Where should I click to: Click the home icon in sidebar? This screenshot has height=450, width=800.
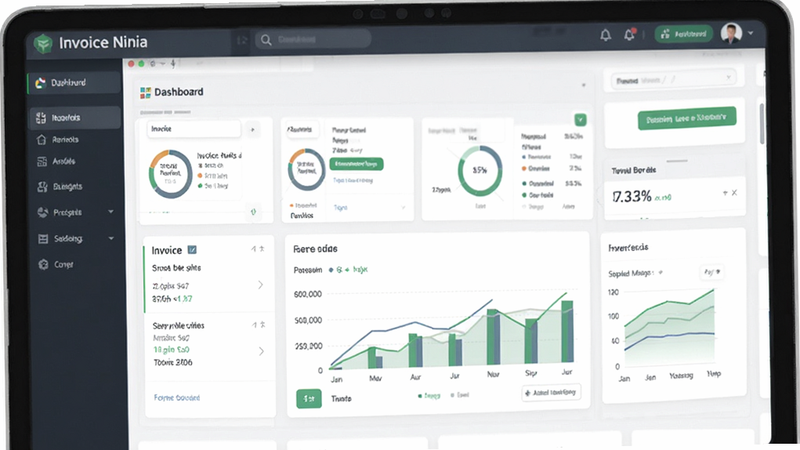pos(42,139)
